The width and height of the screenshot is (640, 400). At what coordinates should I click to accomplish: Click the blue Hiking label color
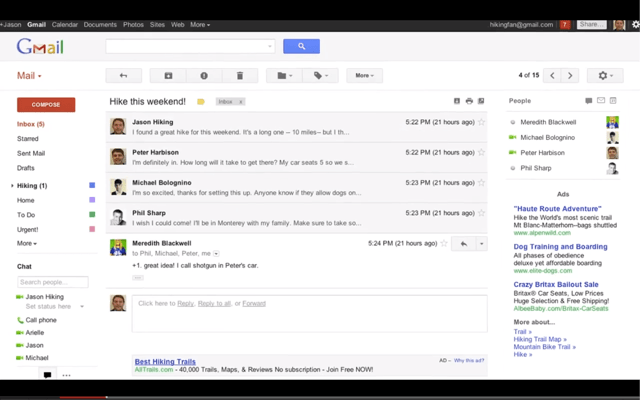point(92,185)
